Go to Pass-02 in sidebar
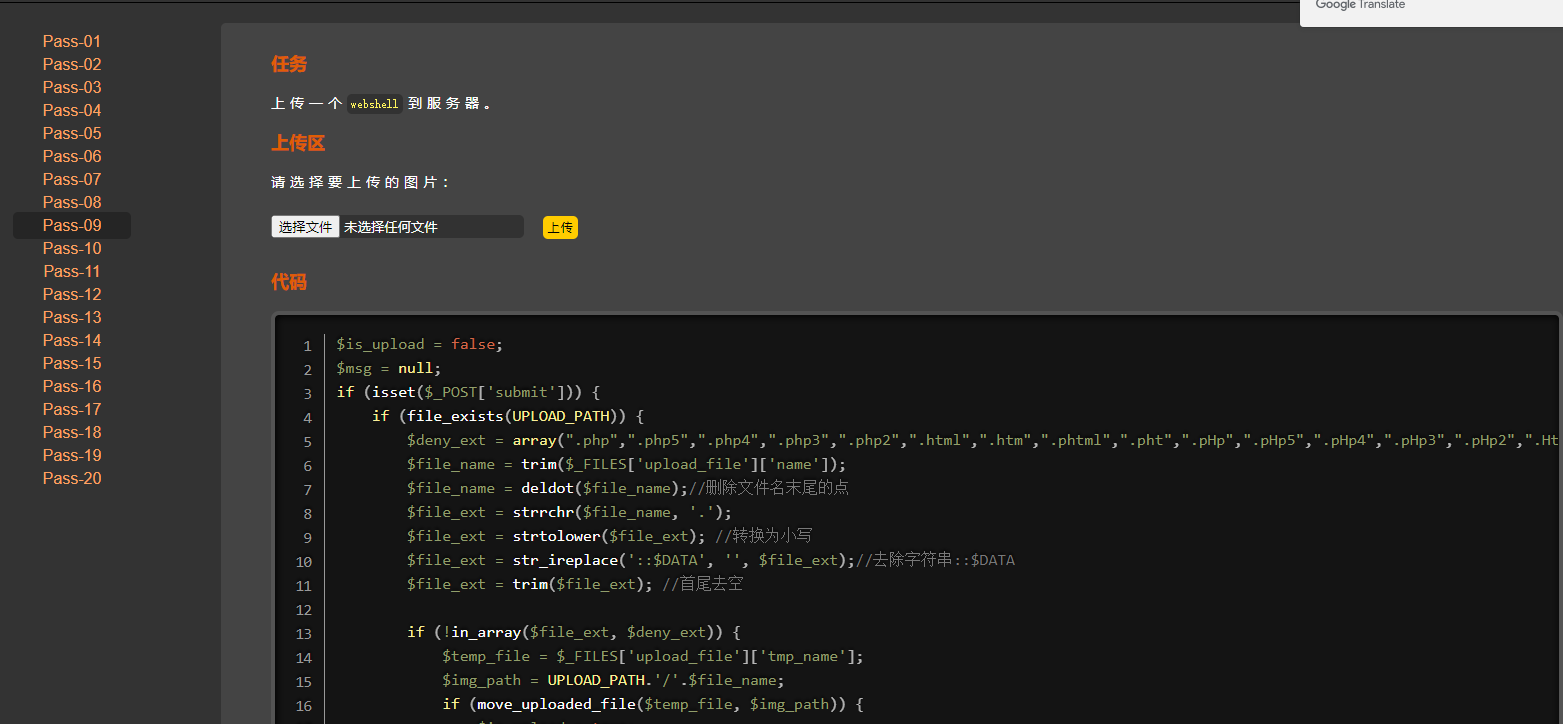The image size is (1563, 724). 72,64
